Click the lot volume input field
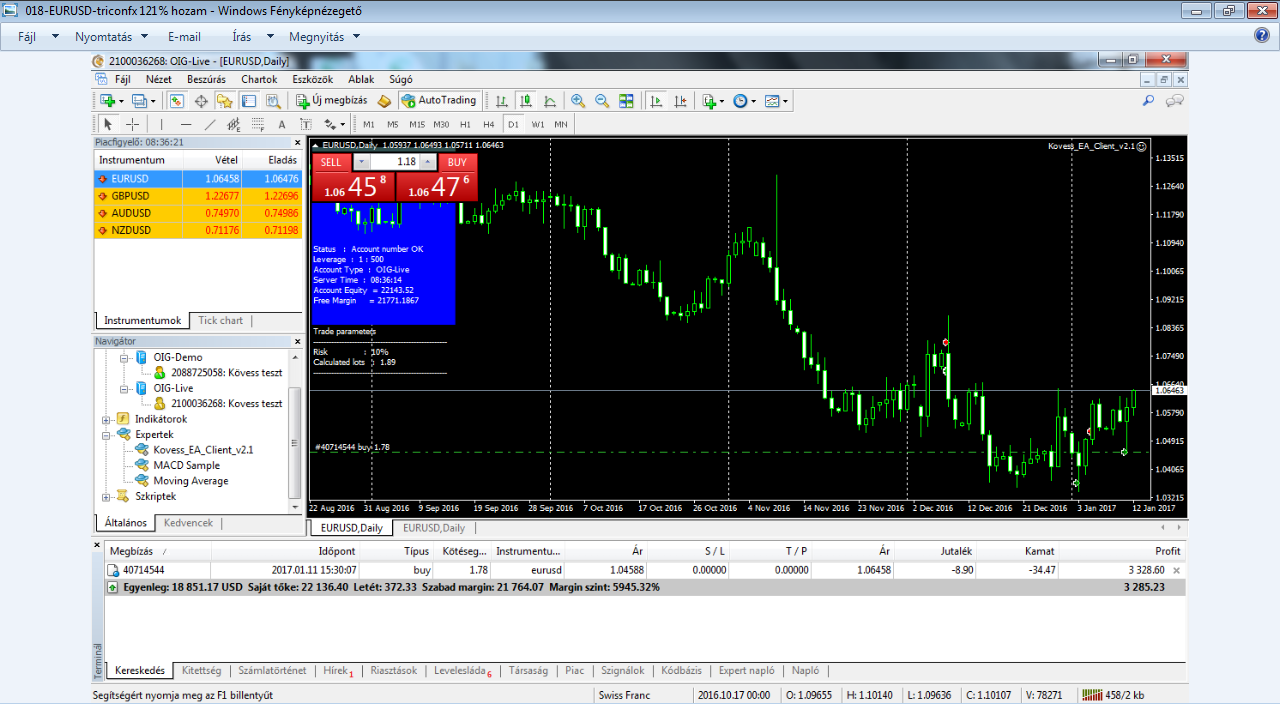 click(x=395, y=162)
